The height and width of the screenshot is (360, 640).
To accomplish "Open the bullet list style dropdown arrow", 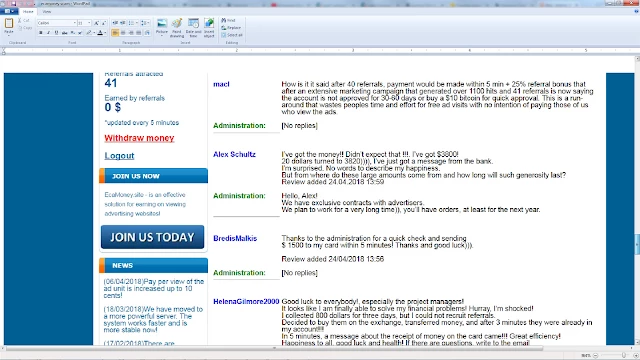I will point(137,23).
